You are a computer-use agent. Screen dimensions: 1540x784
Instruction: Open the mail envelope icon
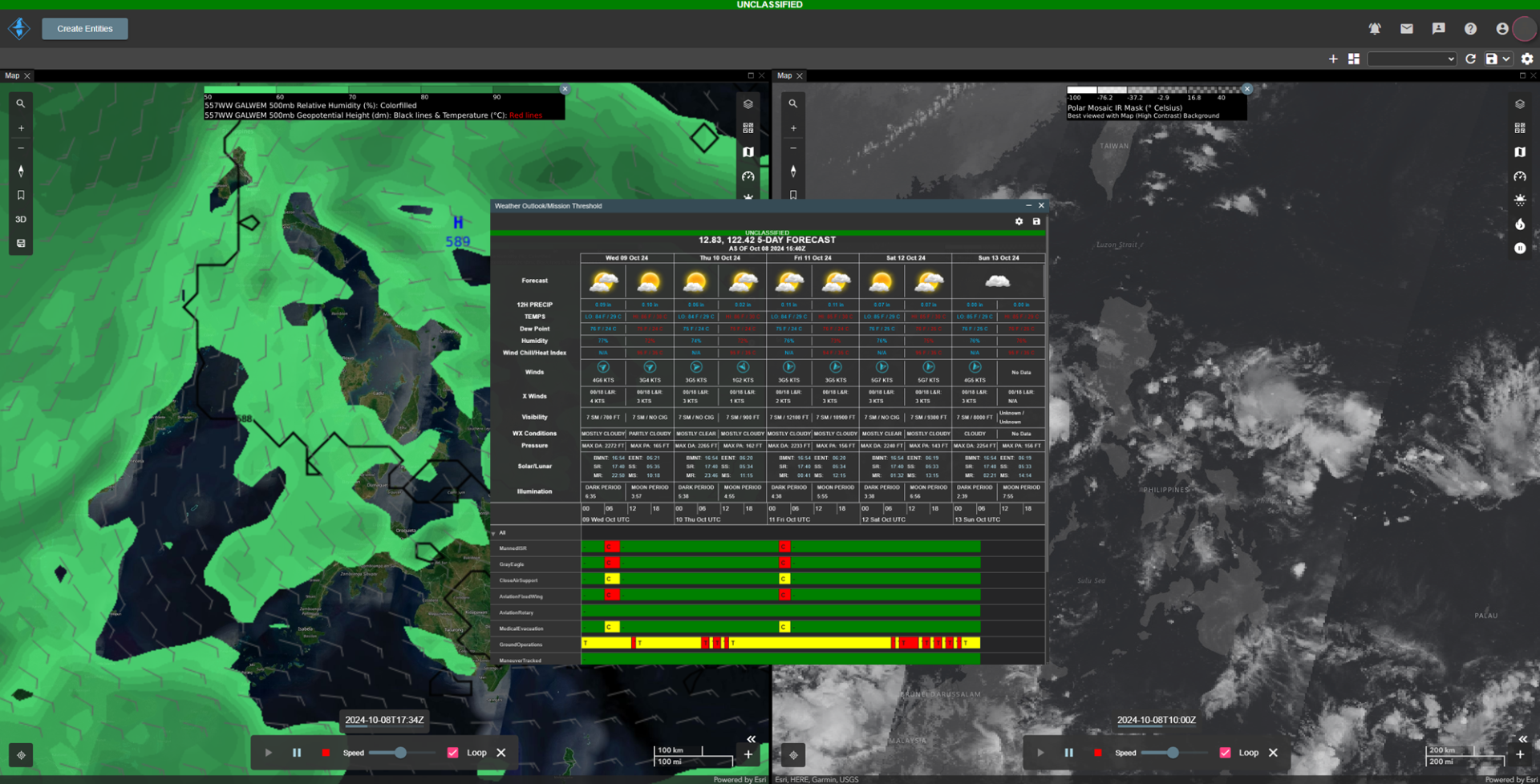[x=1407, y=29]
